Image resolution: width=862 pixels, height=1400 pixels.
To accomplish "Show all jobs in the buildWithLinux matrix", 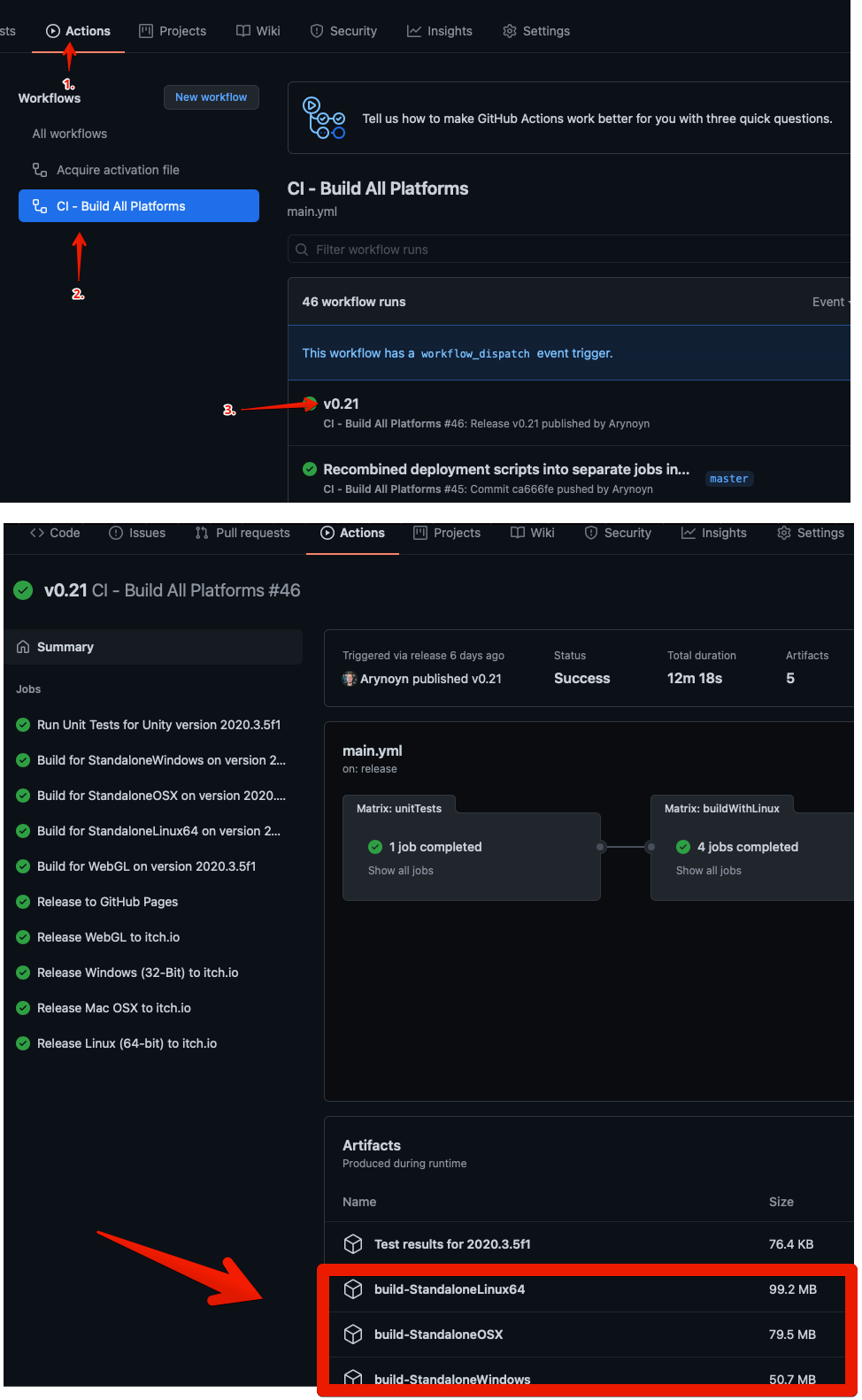I will coord(709,871).
